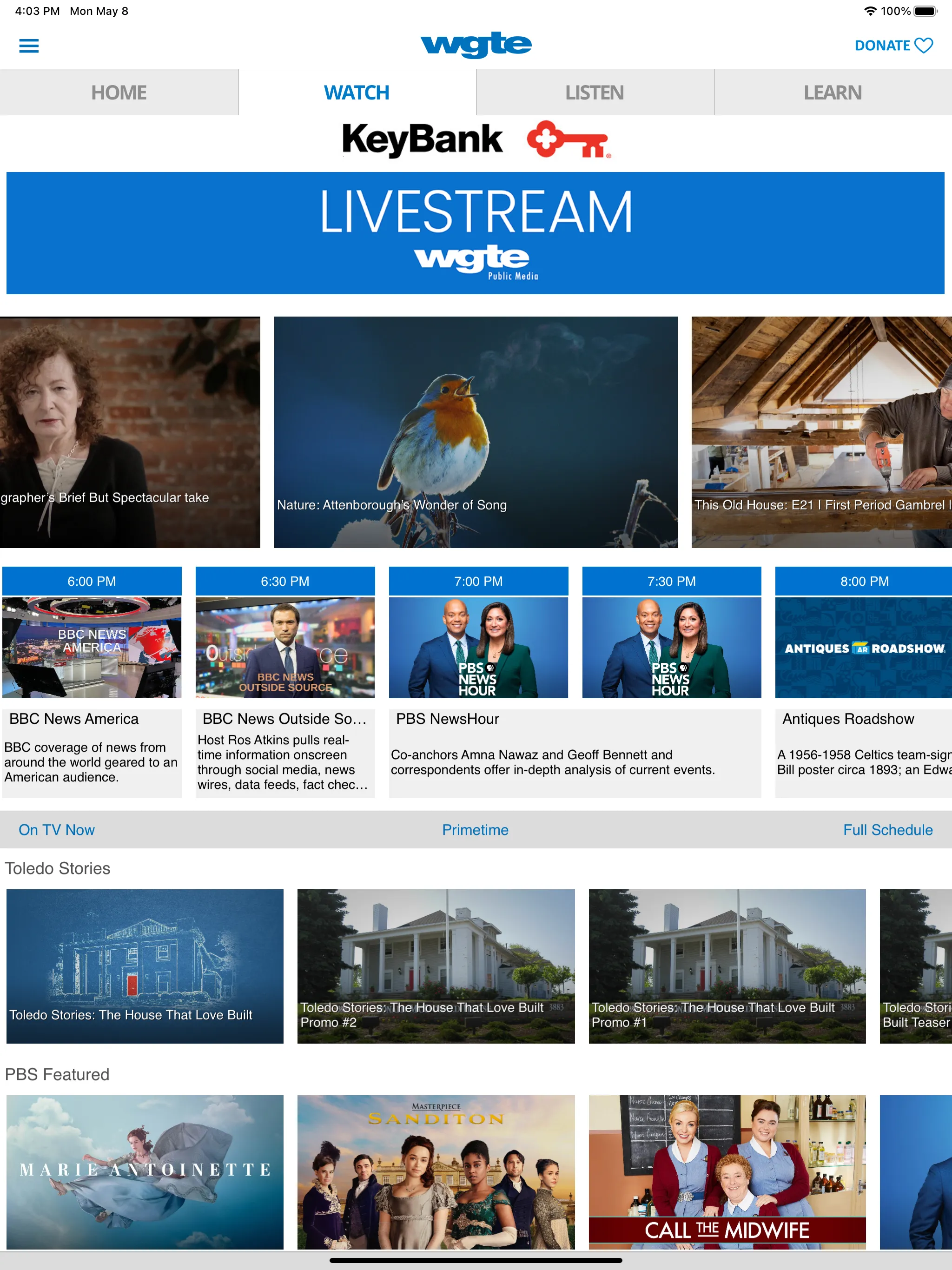Viewport: 952px width, 1270px height.
Task: Tap the PBS NewsHour title text
Action: click(447, 719)
